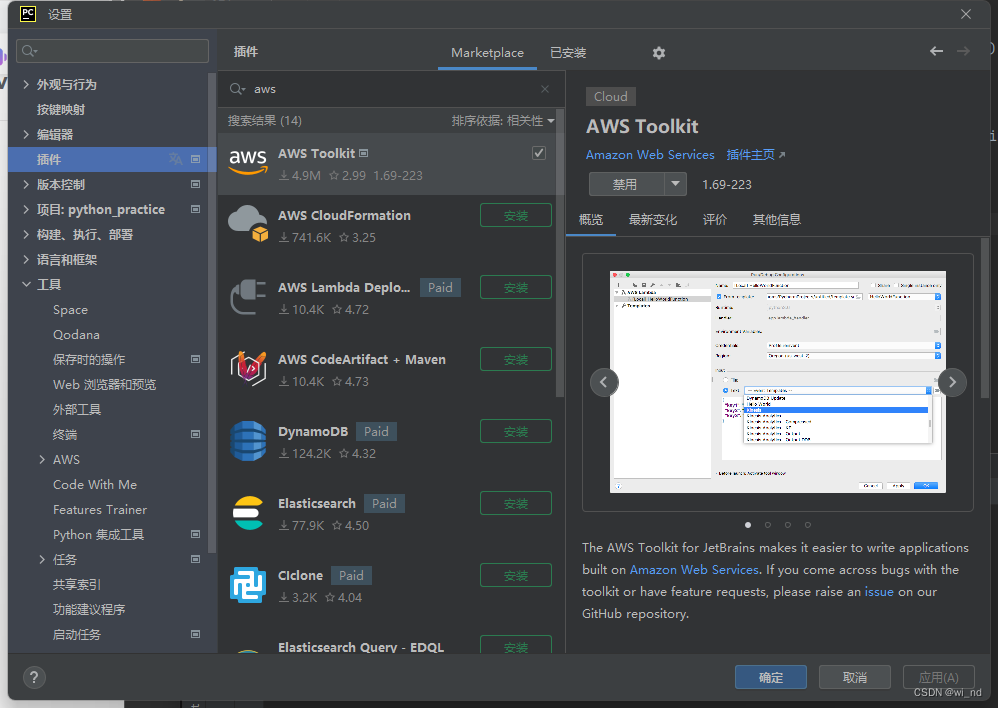
Task: Switch to the Marketplace tab
Action: click(488, 53)
